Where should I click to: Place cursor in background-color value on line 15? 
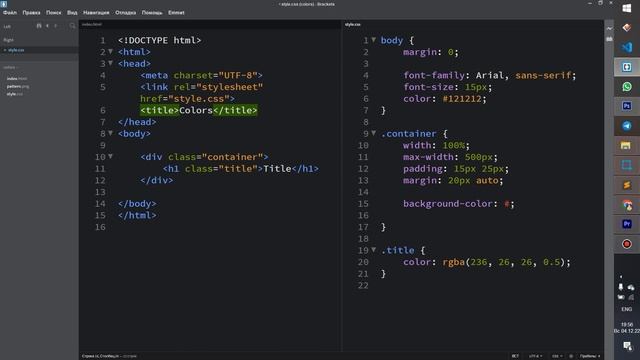(507, 204)
